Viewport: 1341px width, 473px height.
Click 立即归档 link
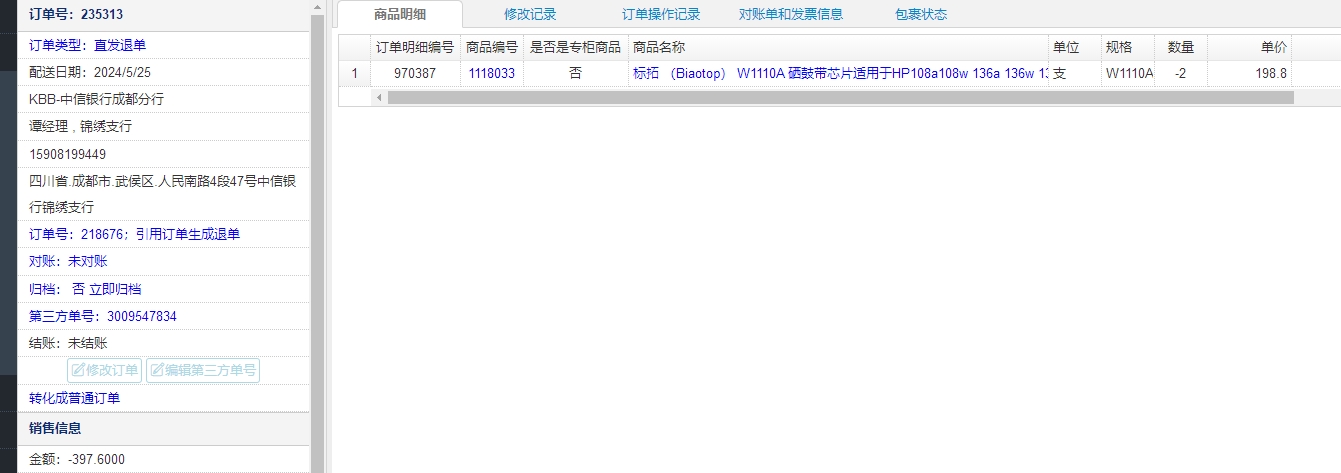(x=115, y=289)
